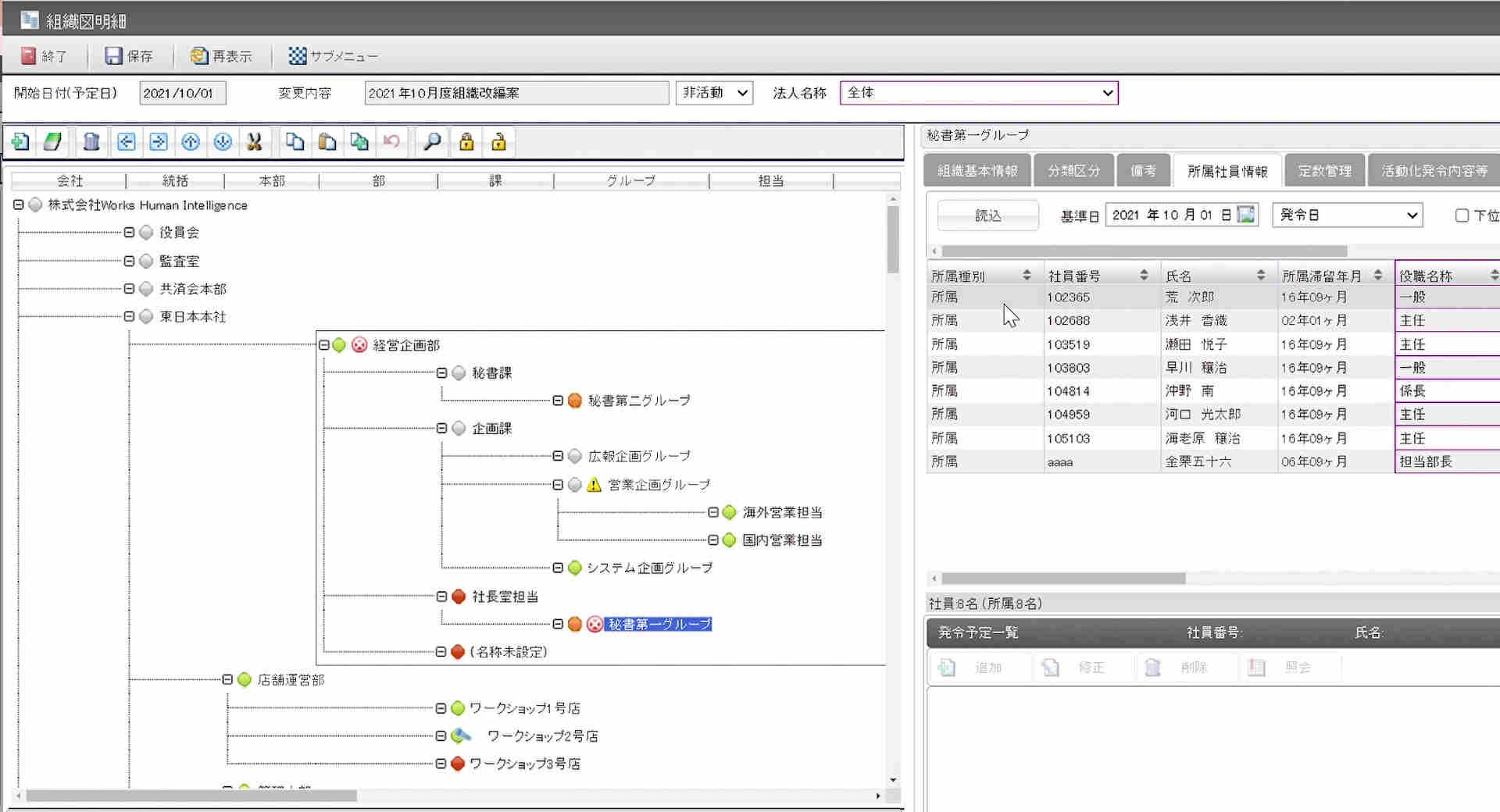Click the 読込 load button
The height and width of the screenshot is (812, 1500).
coord(987,215)
